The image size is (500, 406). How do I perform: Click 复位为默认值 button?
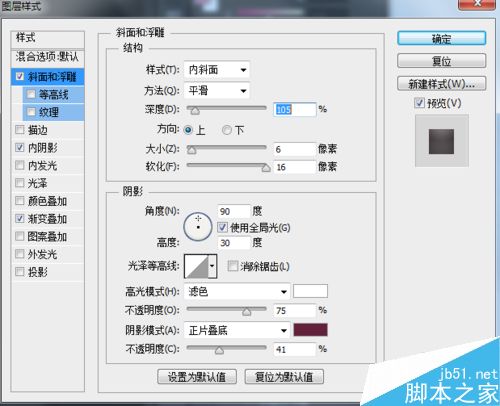point(284,377)
